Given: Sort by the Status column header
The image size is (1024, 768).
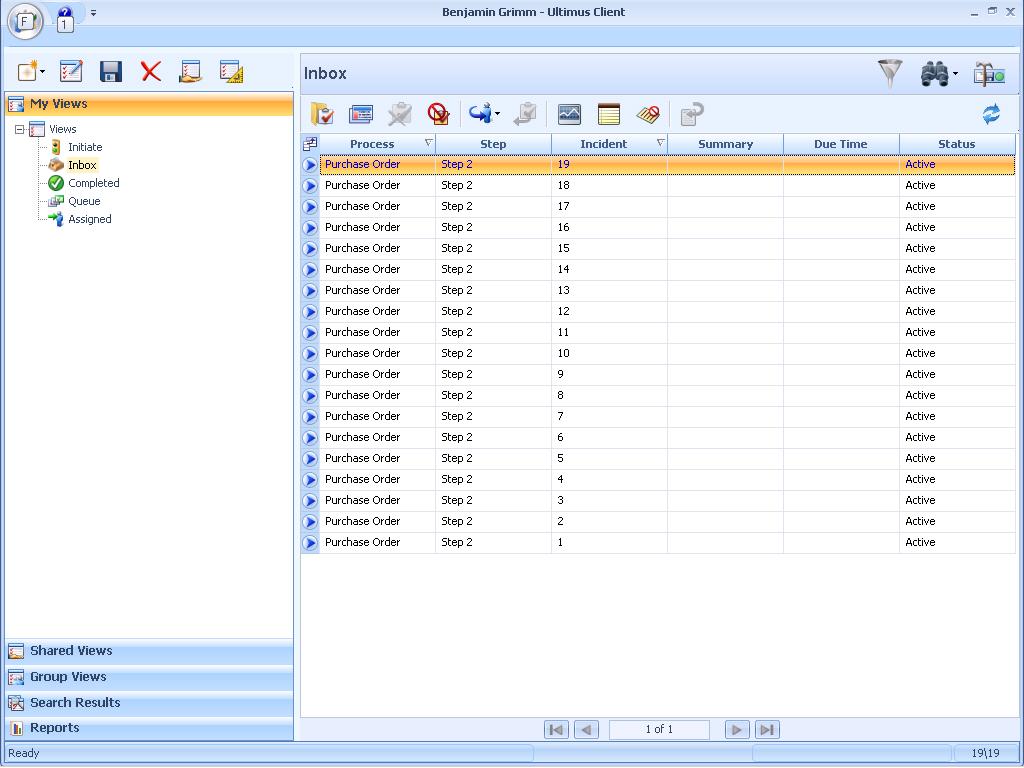Looking at the screenshot, I should tap(957, 144).
